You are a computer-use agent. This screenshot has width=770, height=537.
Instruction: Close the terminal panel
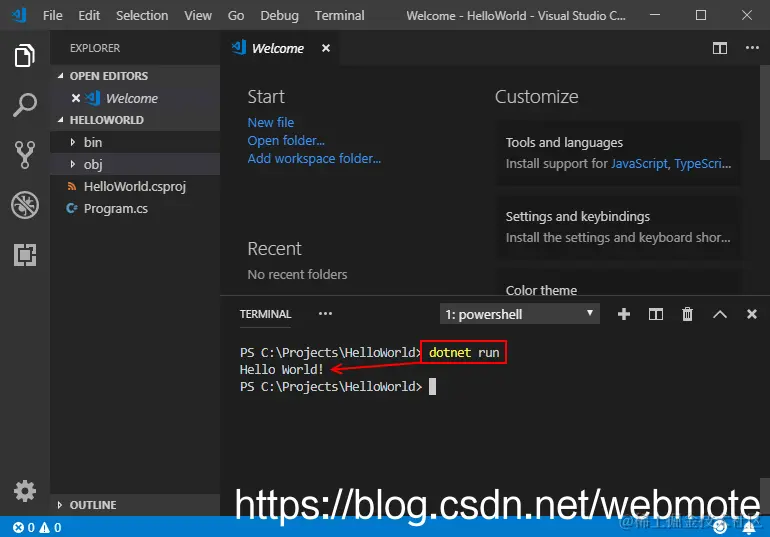coord(752,314)
